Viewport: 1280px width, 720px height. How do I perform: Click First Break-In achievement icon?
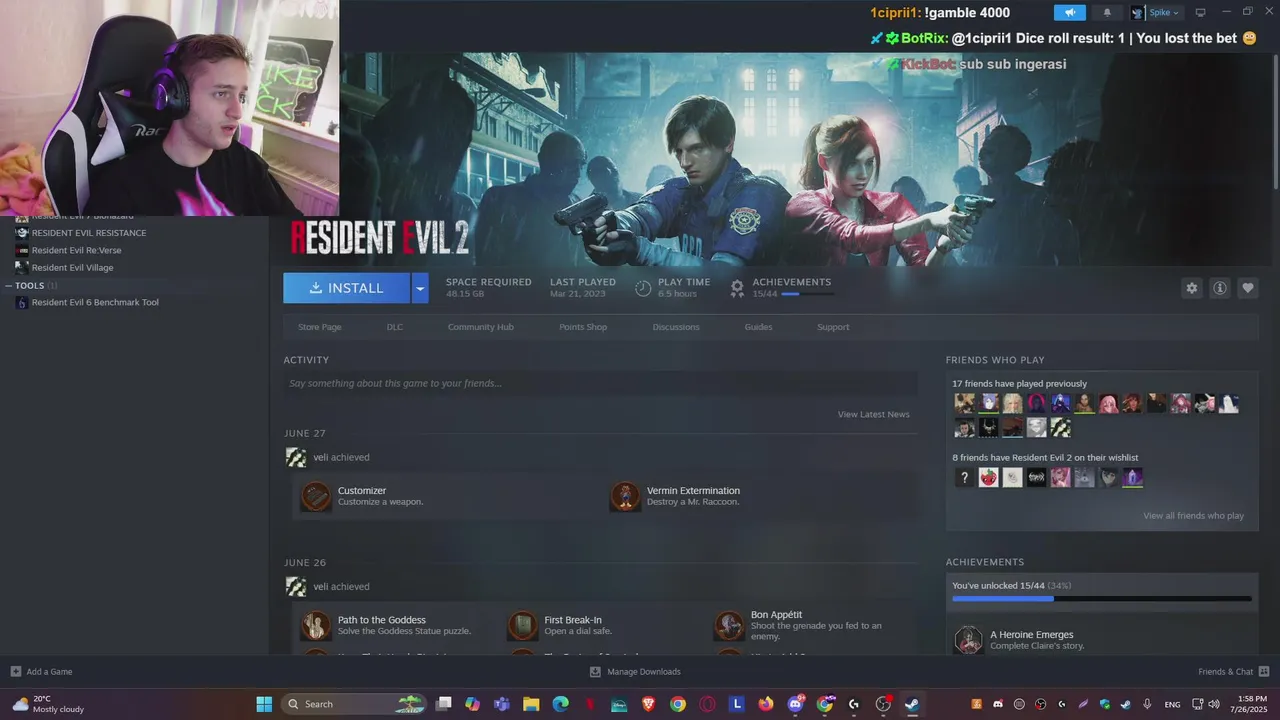tap(523, 626)
